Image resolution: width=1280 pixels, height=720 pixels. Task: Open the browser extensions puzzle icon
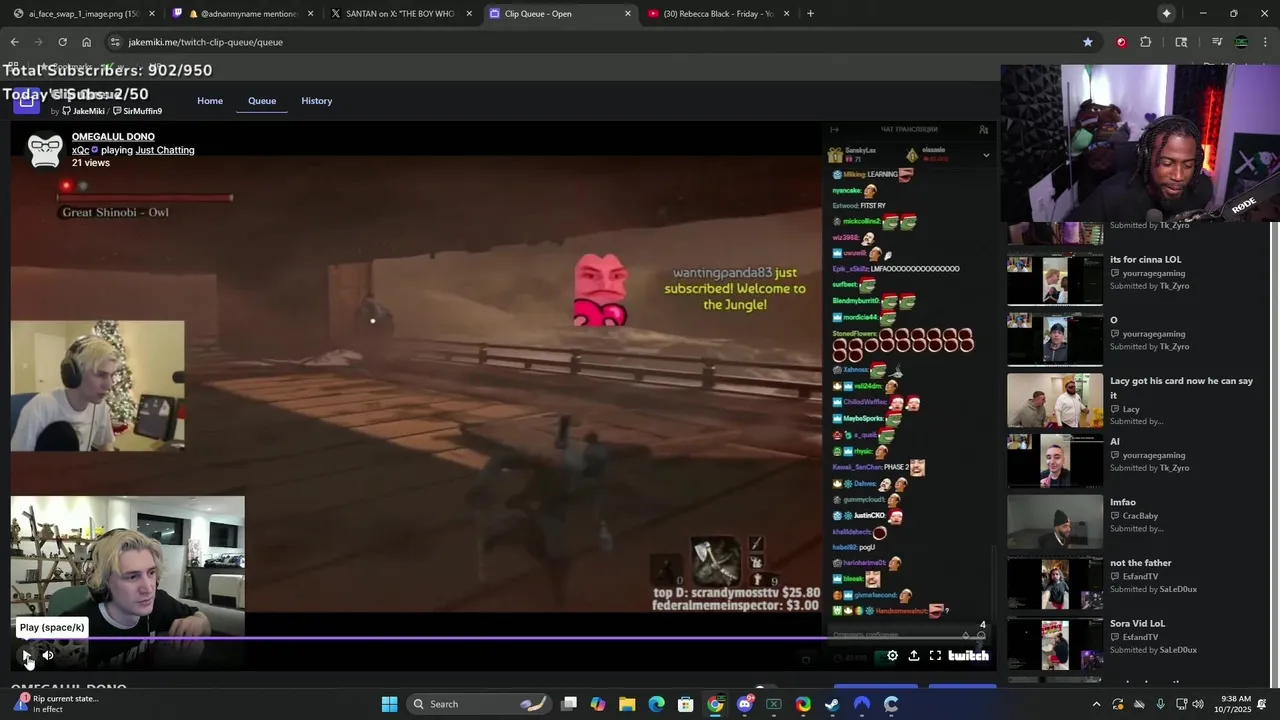(x=1145, y=42)
